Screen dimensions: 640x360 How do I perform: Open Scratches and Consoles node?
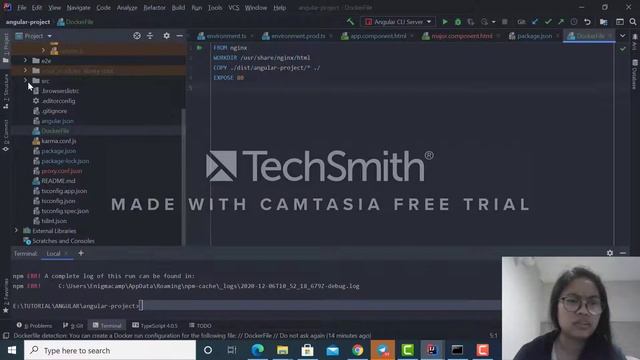pyautogui.click(x=63, y=241)
